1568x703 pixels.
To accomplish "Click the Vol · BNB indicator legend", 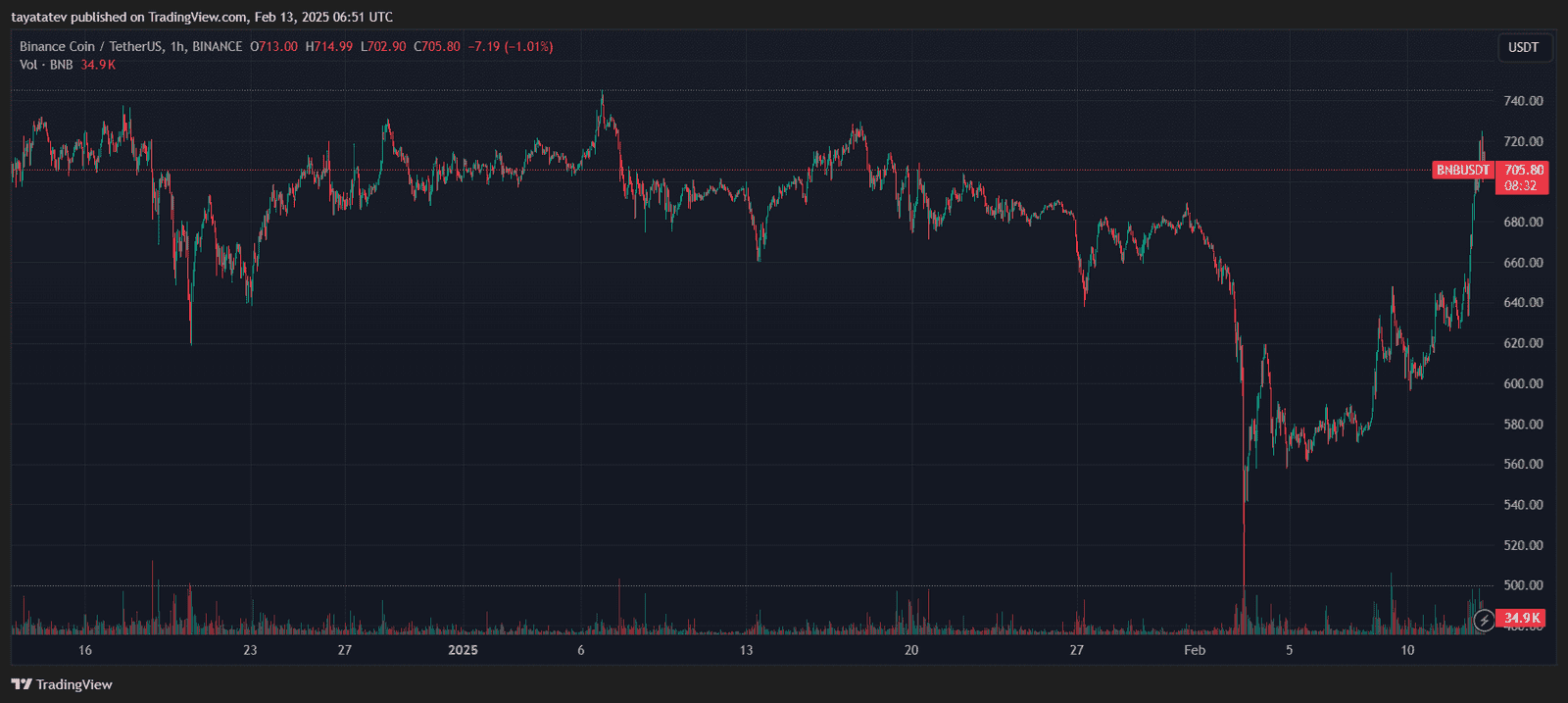I will (x=46, y=65).
